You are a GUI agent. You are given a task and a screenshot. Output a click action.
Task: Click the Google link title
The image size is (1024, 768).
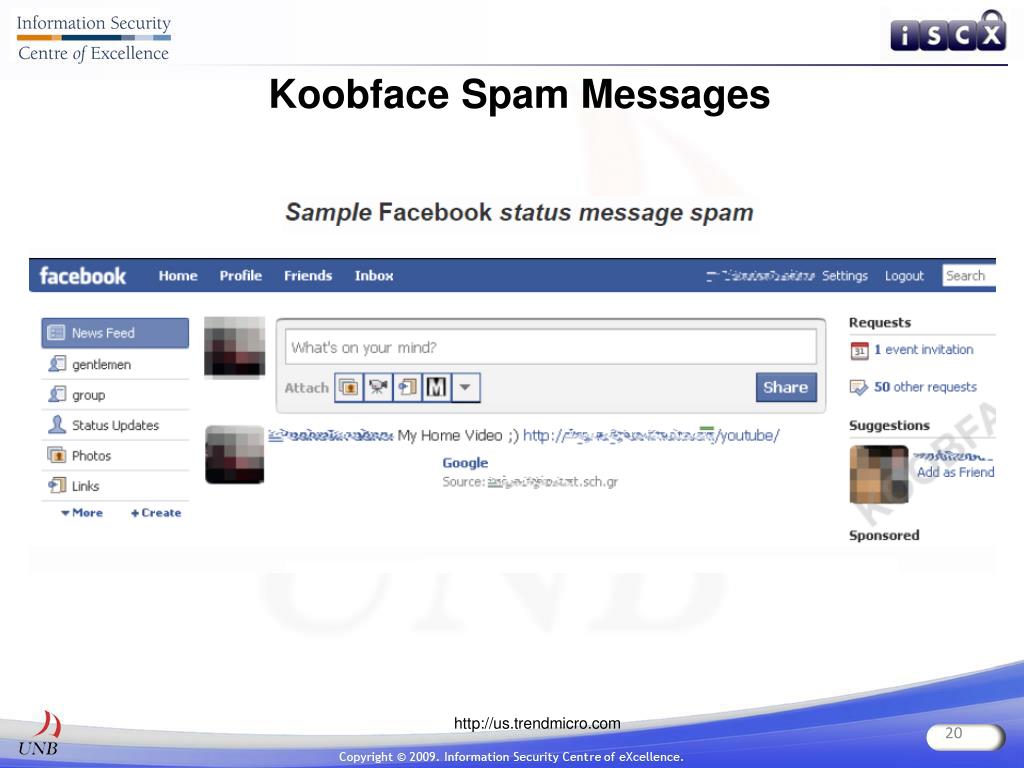tap(465, 463)
